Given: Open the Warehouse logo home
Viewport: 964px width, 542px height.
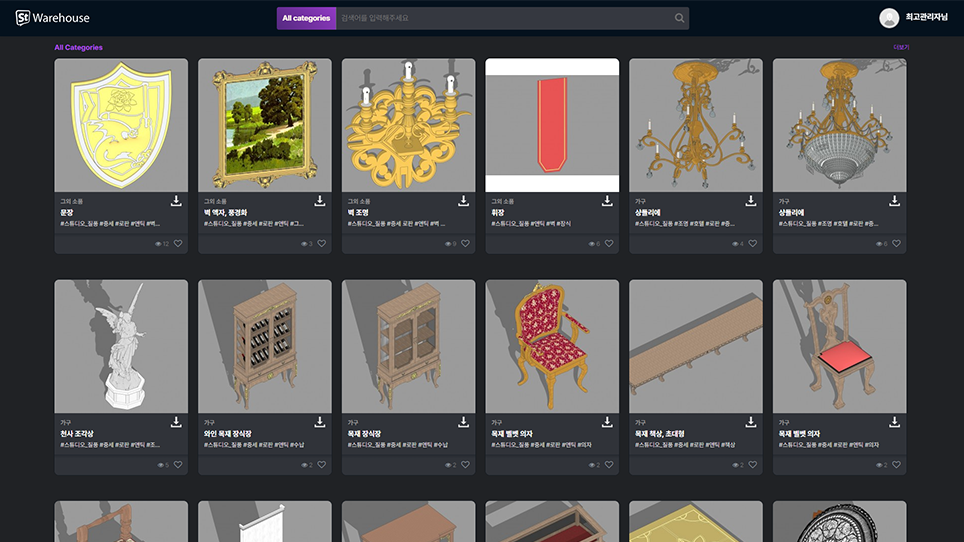Looking at the screenshot, I should click(x=53, y=18).
